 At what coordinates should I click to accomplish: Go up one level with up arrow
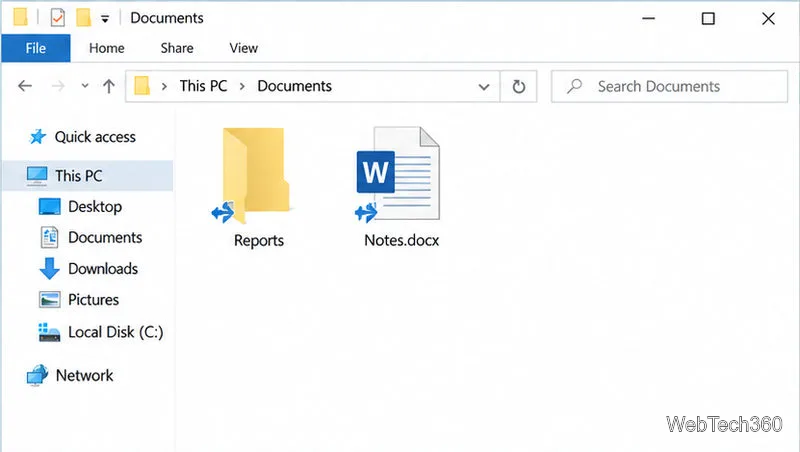pyautogui.click(x=109, y=86)
